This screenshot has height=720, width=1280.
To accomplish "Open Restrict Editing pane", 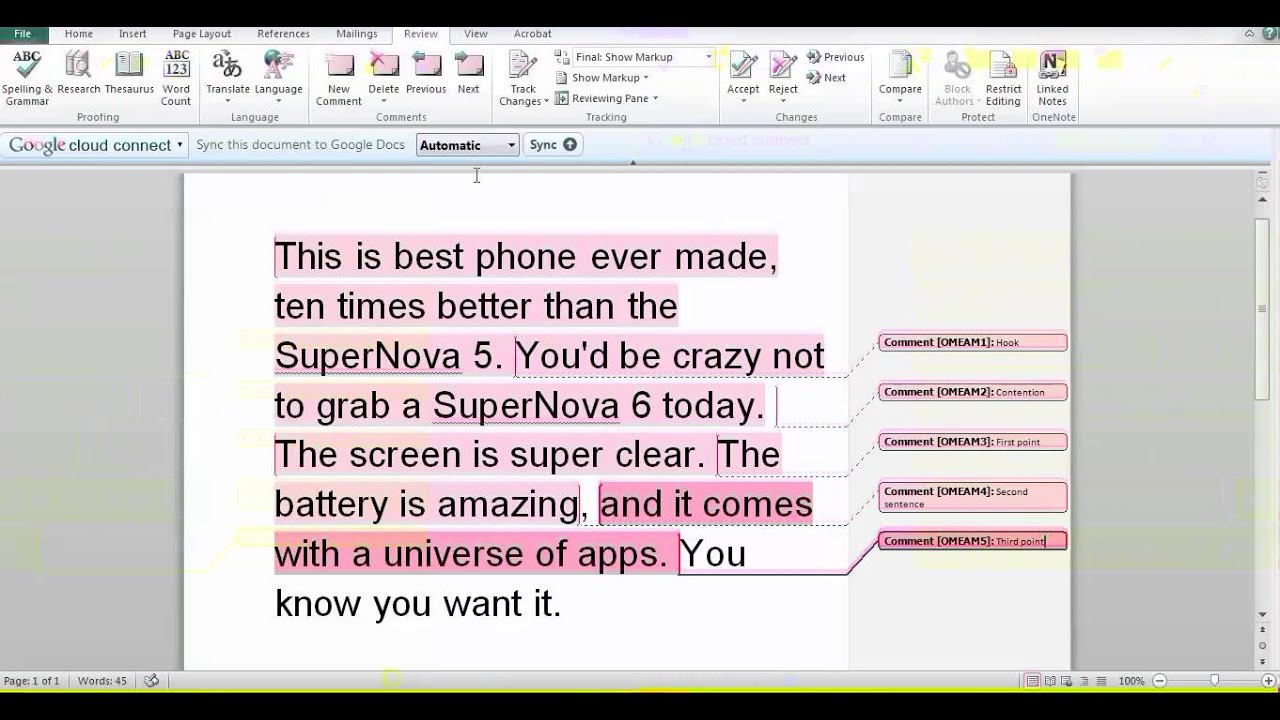I will [1003, 79].
